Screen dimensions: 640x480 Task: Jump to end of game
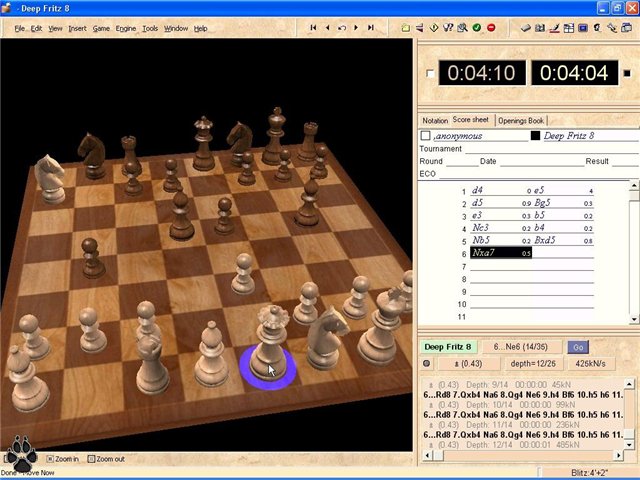tap(371, 28)
